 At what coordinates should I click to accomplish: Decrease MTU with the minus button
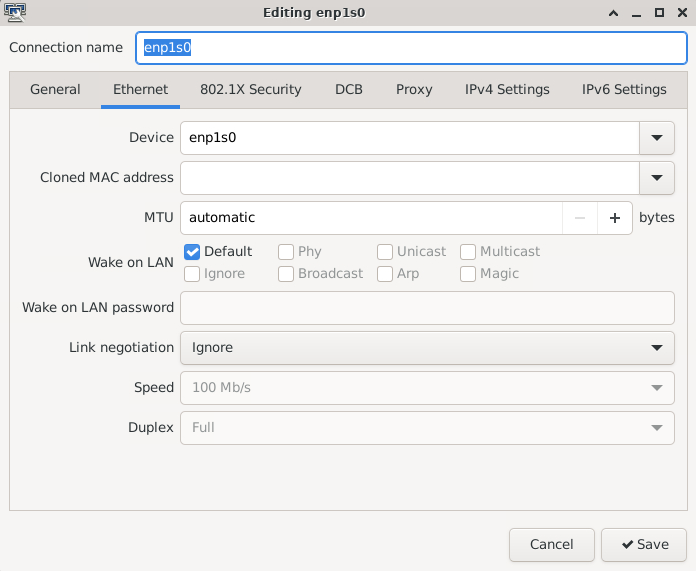(x=580, y=217)
